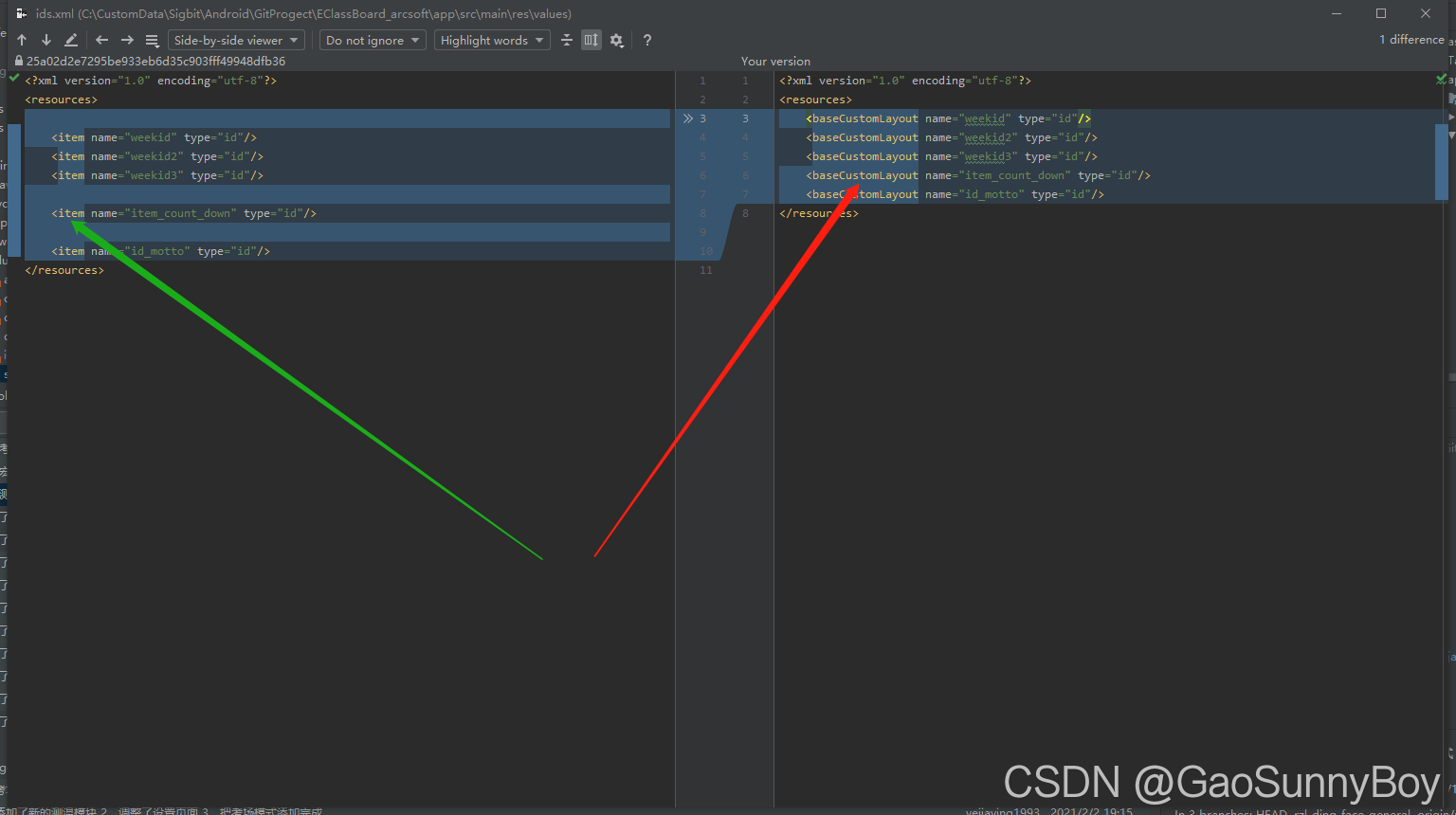This screenshot has height=815, width=1456.
Task: Open the Highlight words dropdown
Action: coord(492,40)
